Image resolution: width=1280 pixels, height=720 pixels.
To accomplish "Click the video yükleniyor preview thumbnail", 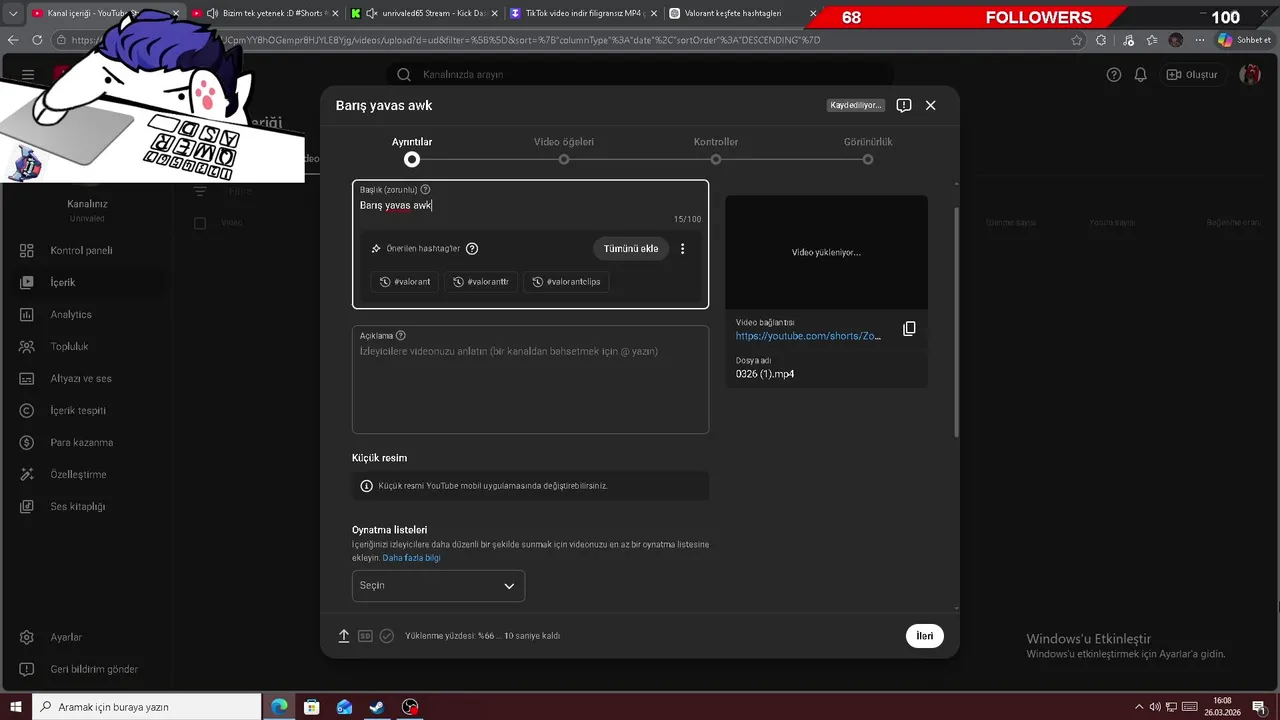I will [x=826, y=252].
